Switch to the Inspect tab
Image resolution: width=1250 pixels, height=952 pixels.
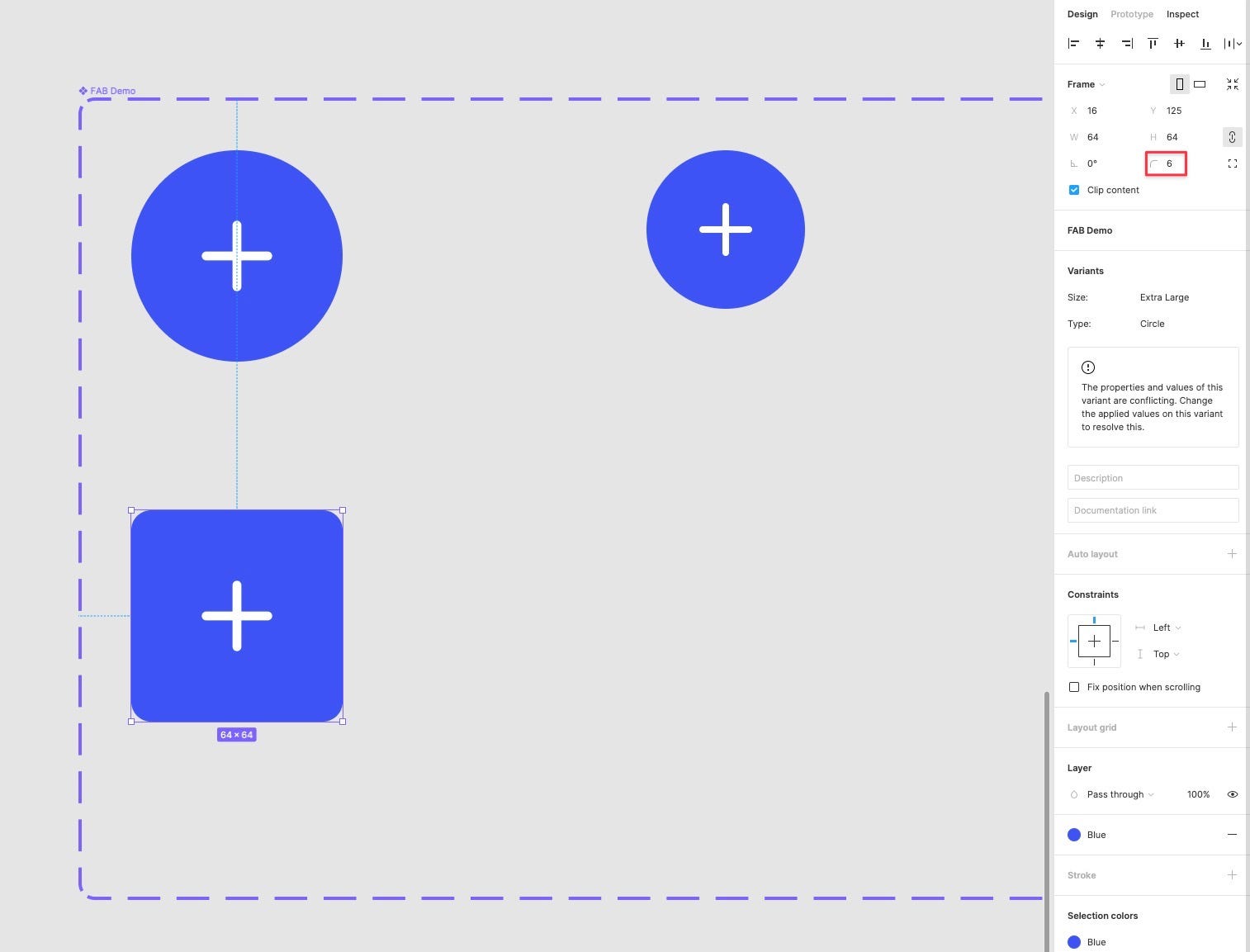point(1182,14)
